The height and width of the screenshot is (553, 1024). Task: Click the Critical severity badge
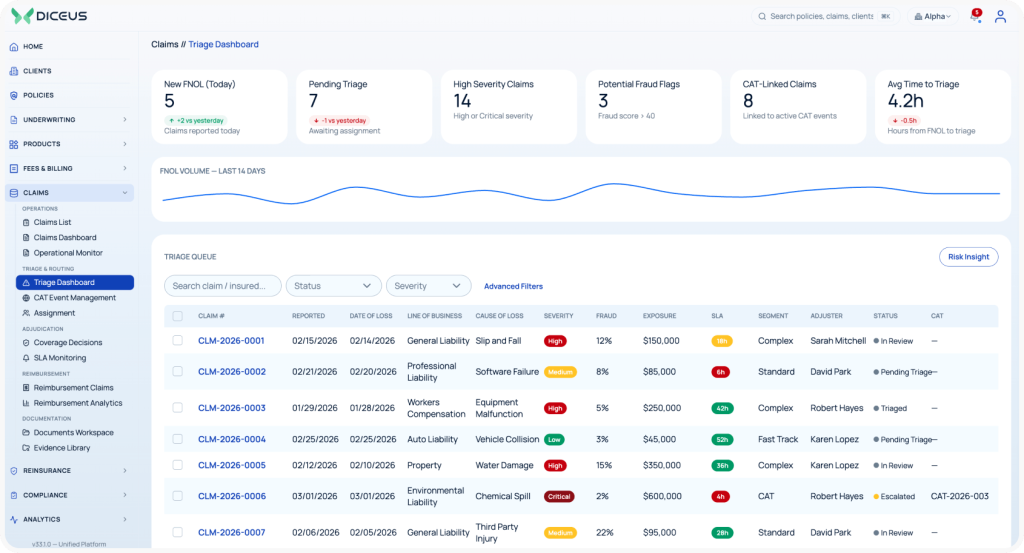click(559, 497)
